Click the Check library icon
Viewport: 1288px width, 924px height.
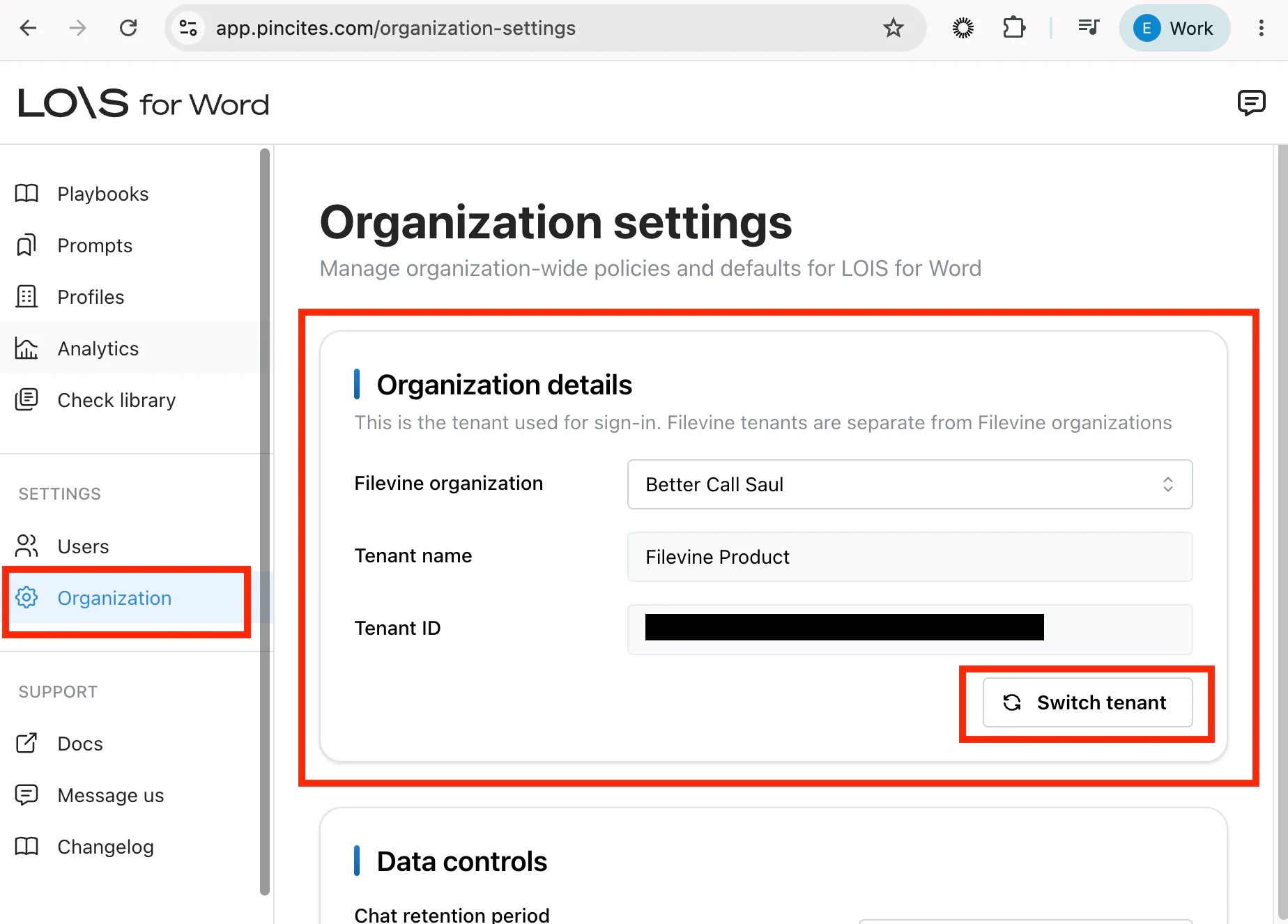pyautogui.click(x=26, y=400)
